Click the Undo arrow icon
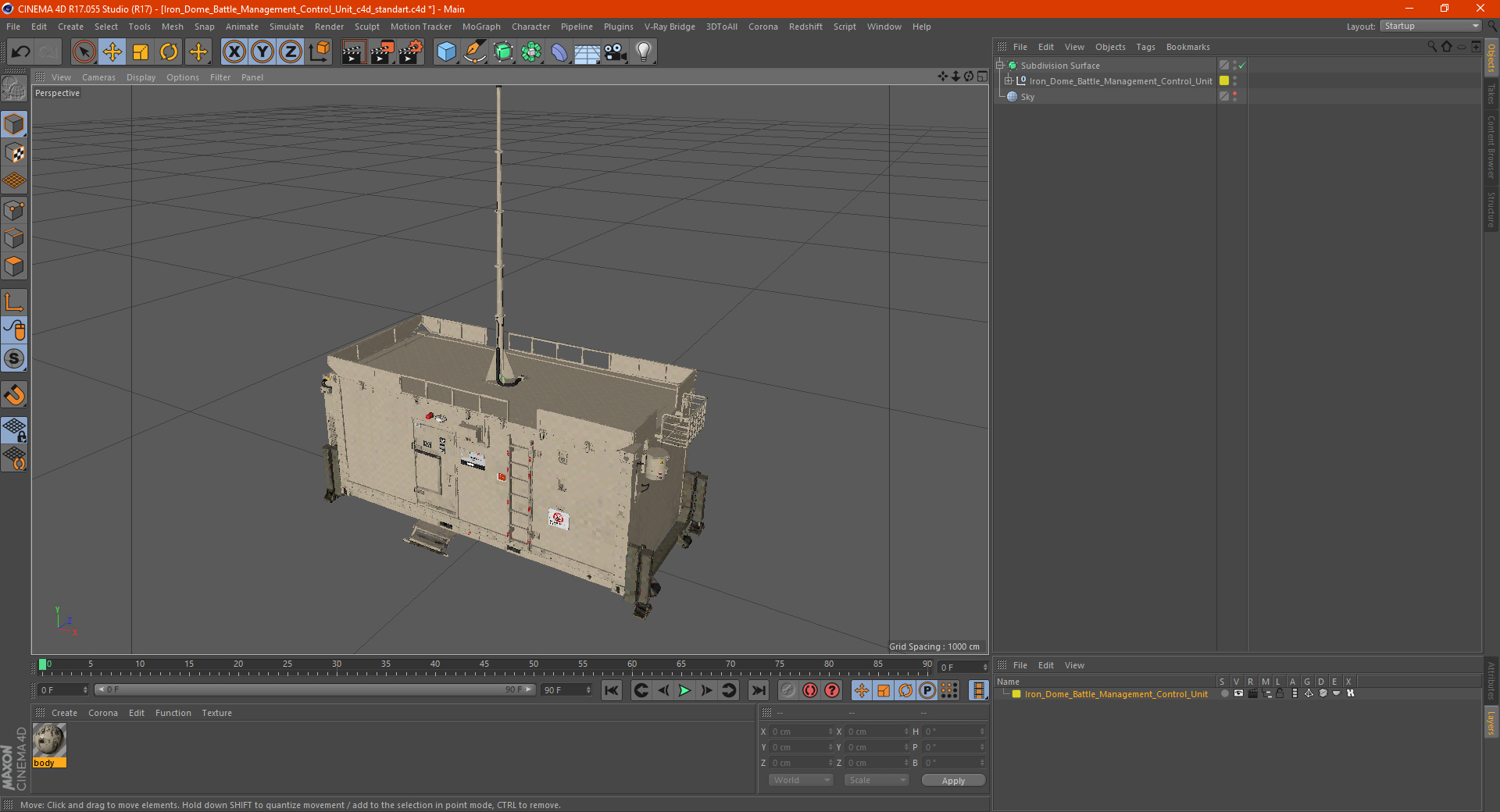Image resolution: width=1500 pixels, height=812 pixels. click(x=21, y=52)
